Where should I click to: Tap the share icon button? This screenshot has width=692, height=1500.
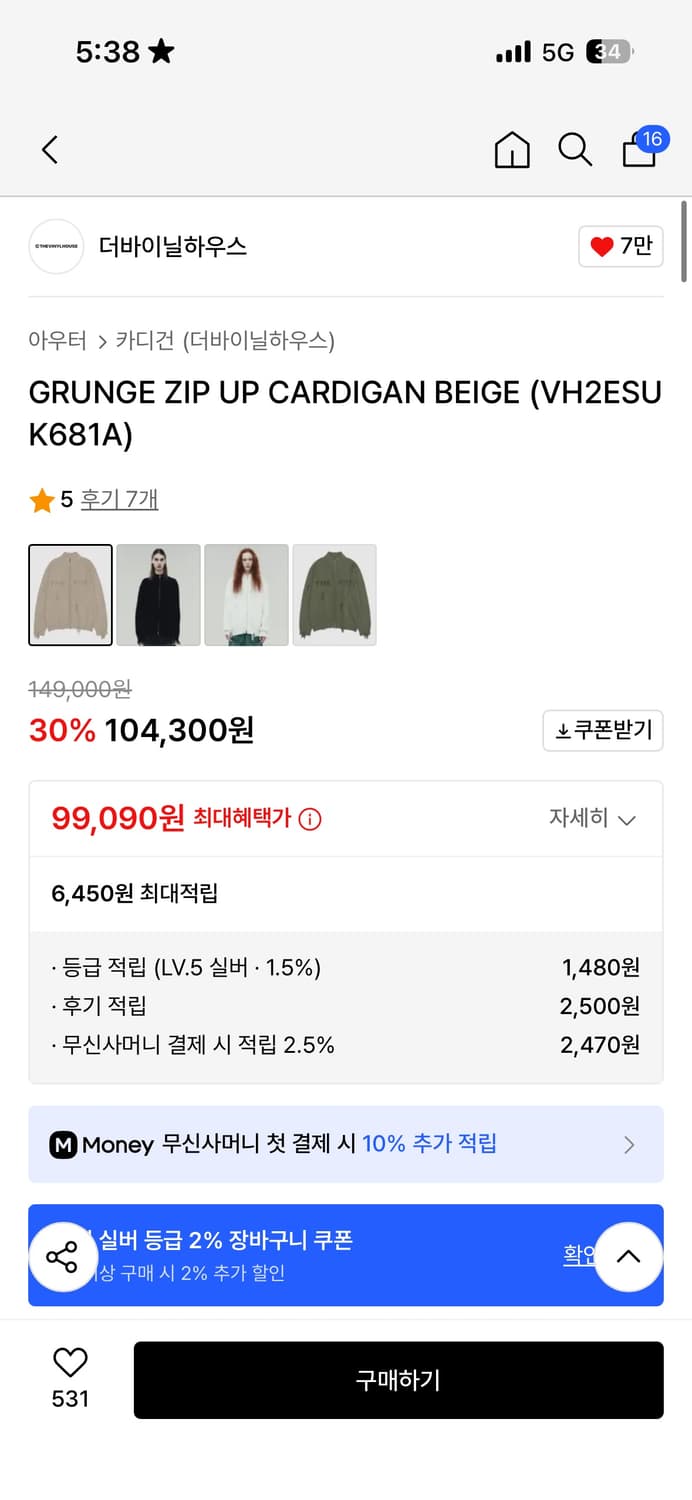pos(62,1257)
